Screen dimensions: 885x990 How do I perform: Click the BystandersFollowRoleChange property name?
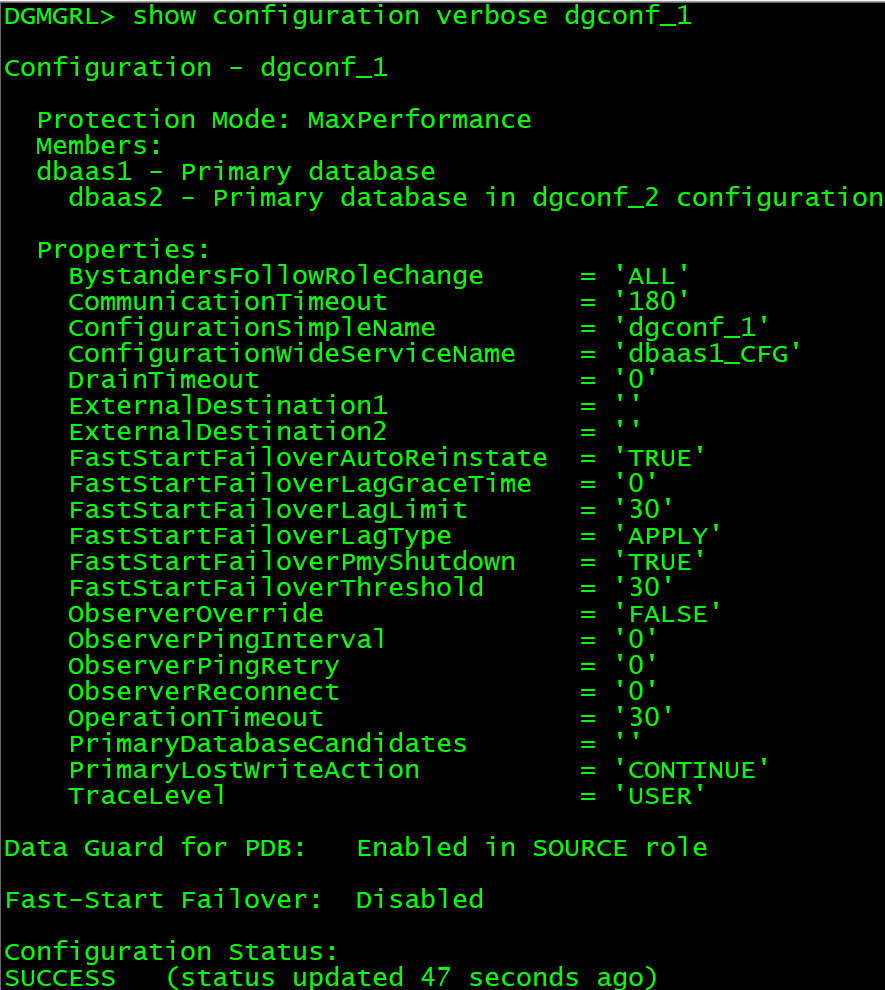click(275, 276)
